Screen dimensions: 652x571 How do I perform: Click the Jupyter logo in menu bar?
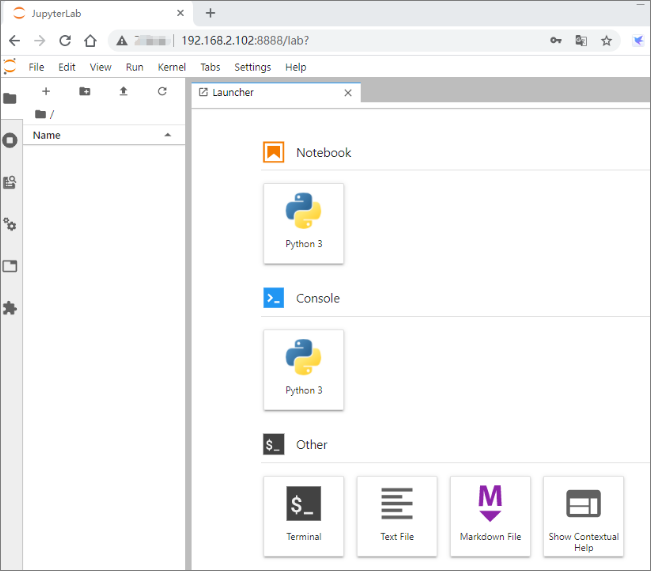tap(10, 67)
